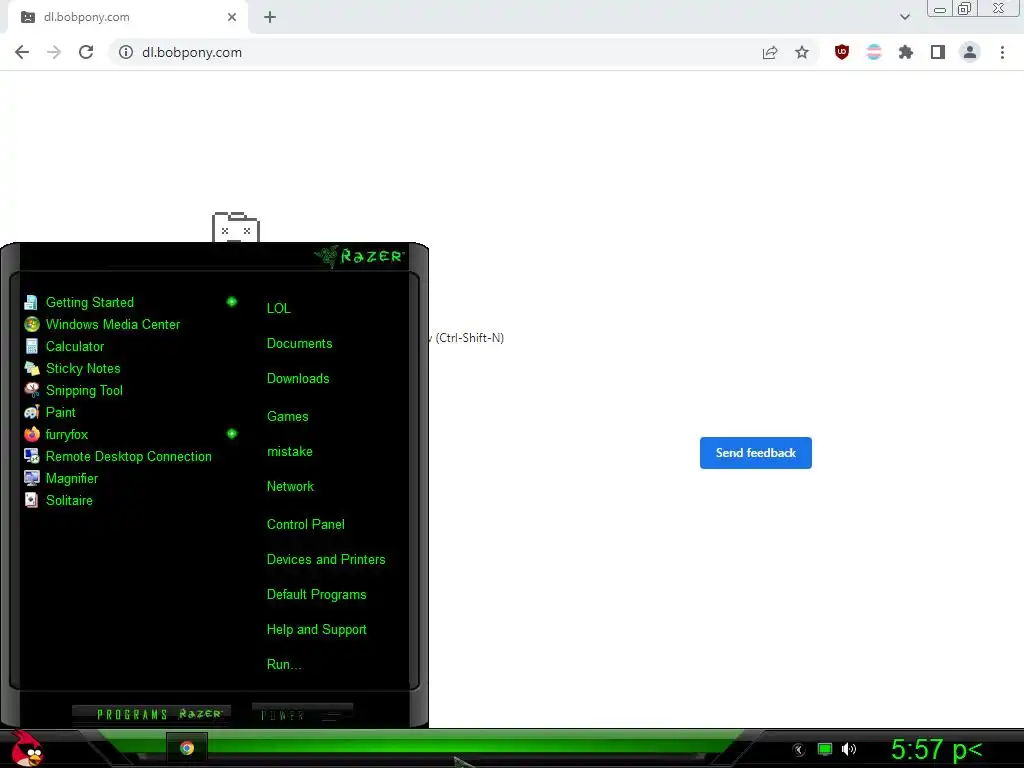1024x768 pixels.
Task: Close the dl.bobpony.com tab
Action: pos(232,17)
